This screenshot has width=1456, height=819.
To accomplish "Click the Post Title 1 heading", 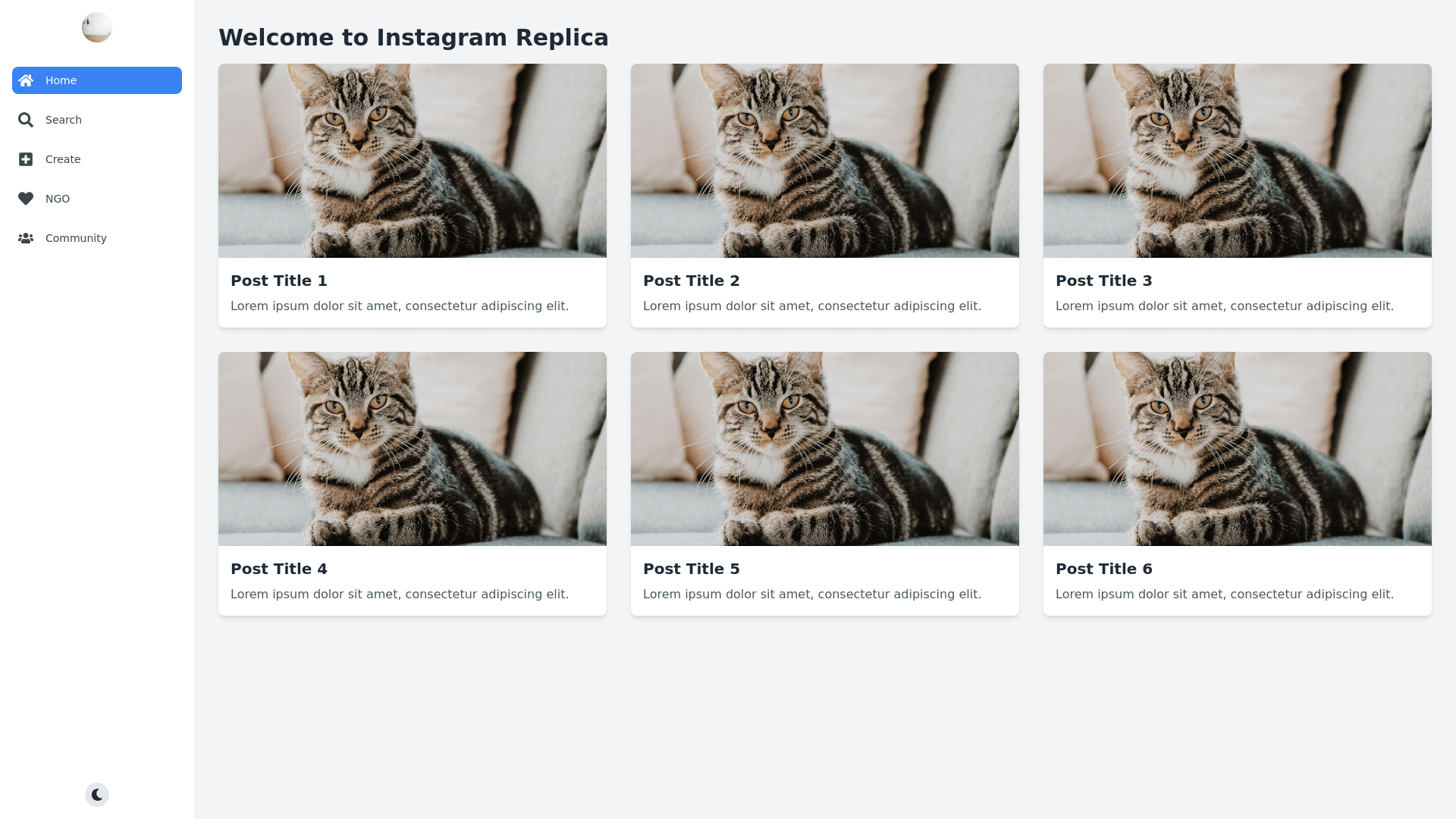I will [x=279, y=281].
